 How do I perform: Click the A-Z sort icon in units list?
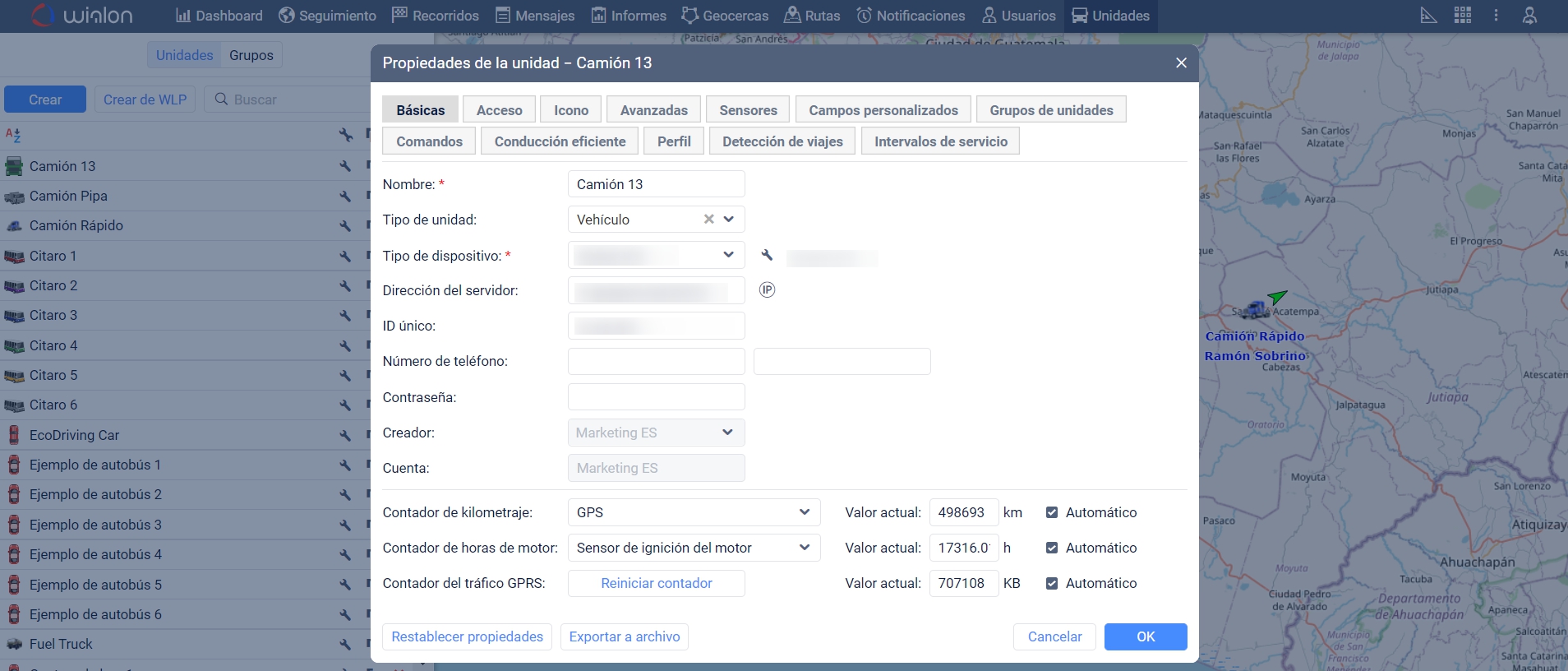(13, 135)
